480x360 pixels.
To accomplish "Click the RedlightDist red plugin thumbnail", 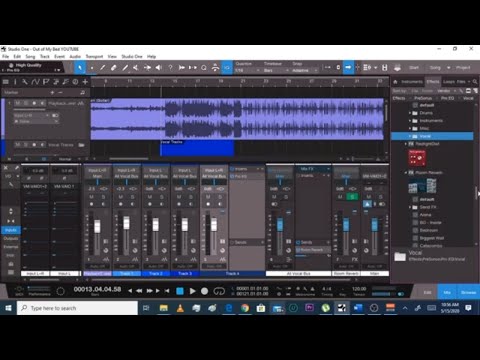I will (417, 158).
